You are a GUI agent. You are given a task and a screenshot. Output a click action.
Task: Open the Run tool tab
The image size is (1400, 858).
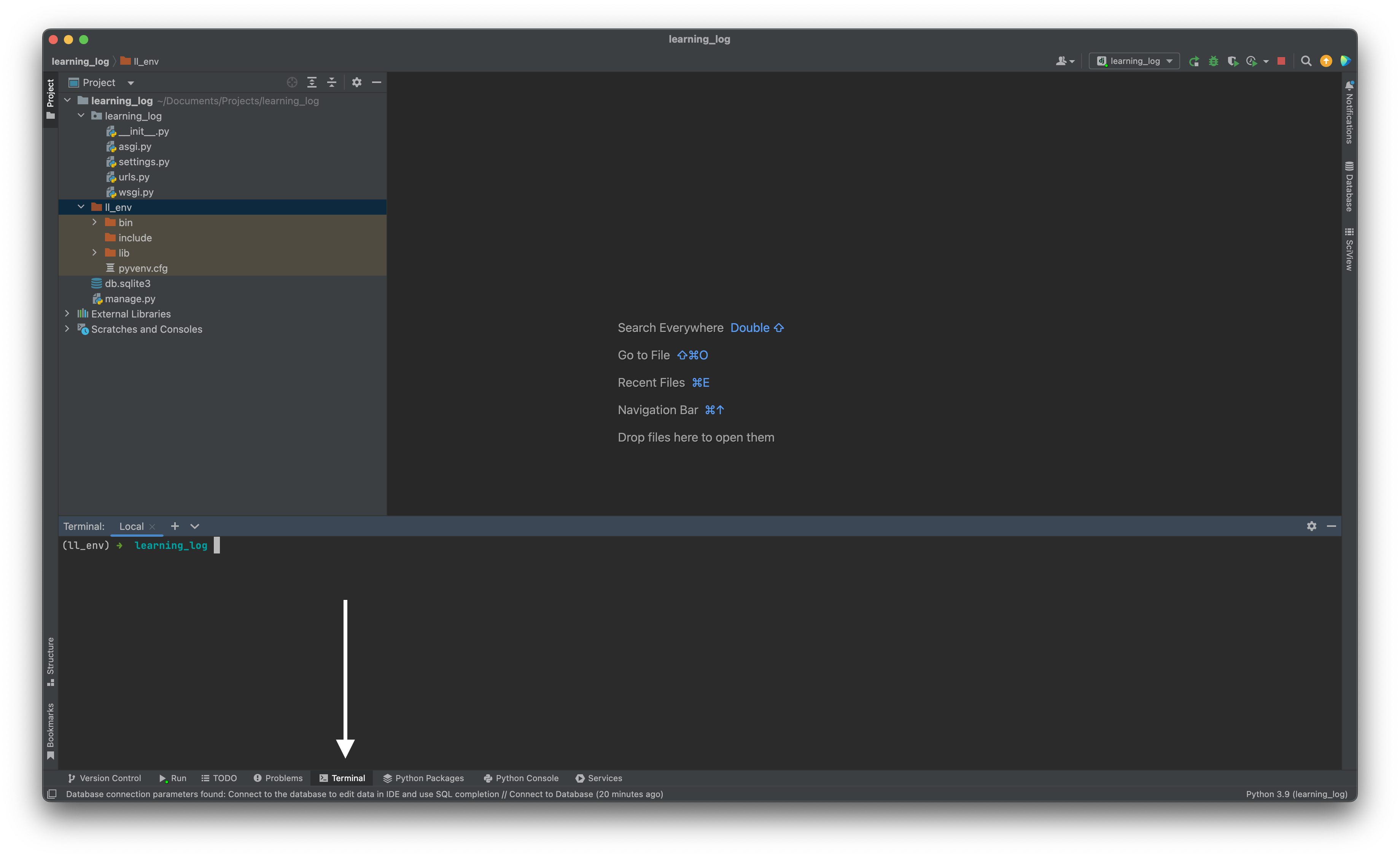[173, 778]
